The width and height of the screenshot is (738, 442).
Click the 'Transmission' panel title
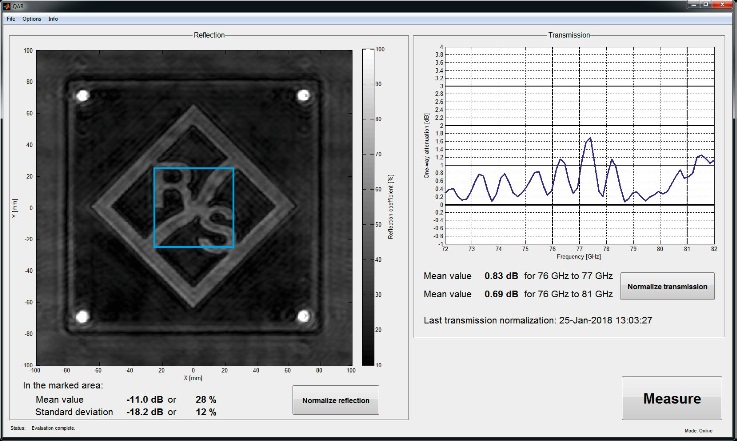coord(569,35)
